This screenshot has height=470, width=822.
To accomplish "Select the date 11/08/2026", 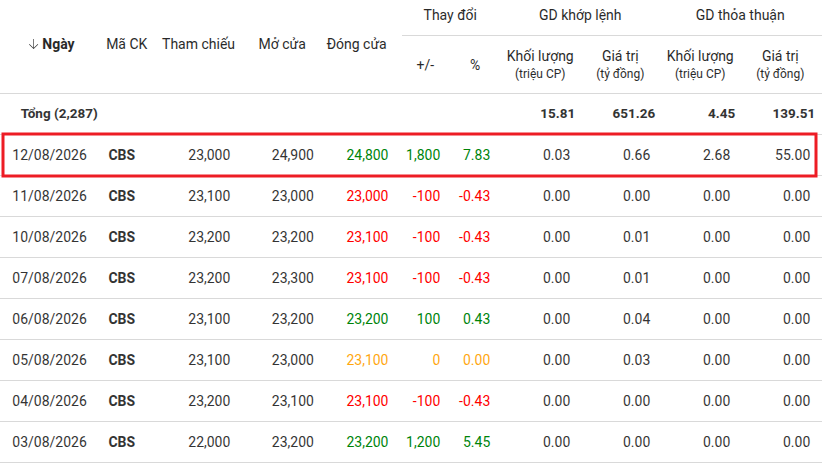I will coord(50,196).
